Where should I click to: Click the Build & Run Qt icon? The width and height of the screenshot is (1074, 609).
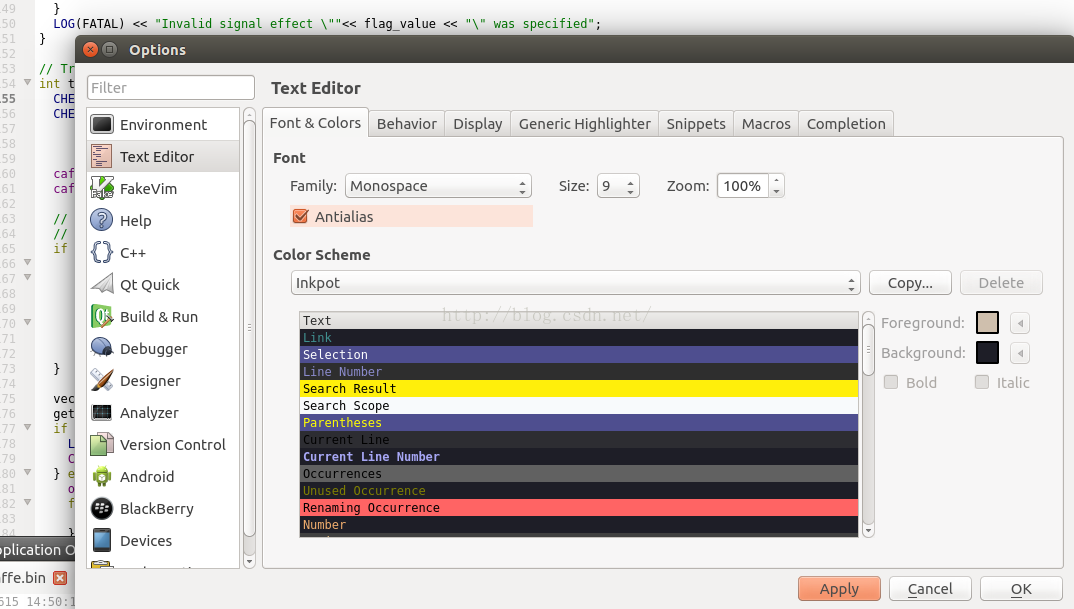point(101,316)
